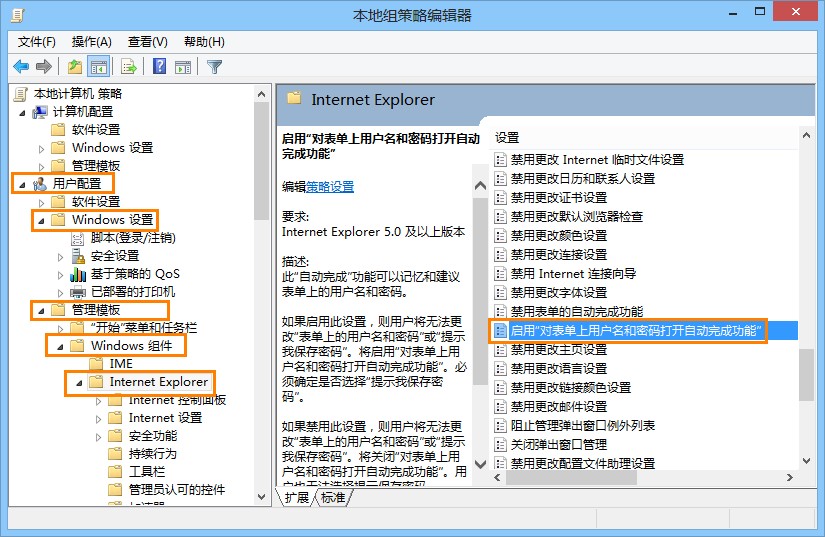Click the 策略设置 edit link

coord(330,186)
